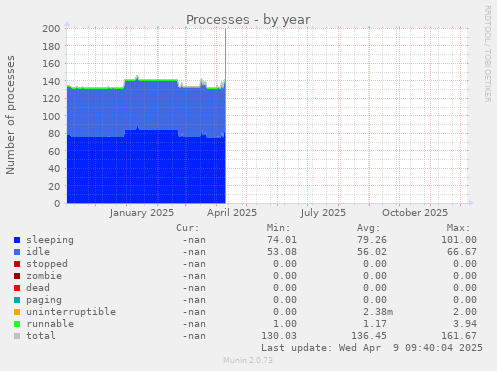Click the 'paging' legend label
This screenshot has height=371, width=497.
[x=44, y=300]
